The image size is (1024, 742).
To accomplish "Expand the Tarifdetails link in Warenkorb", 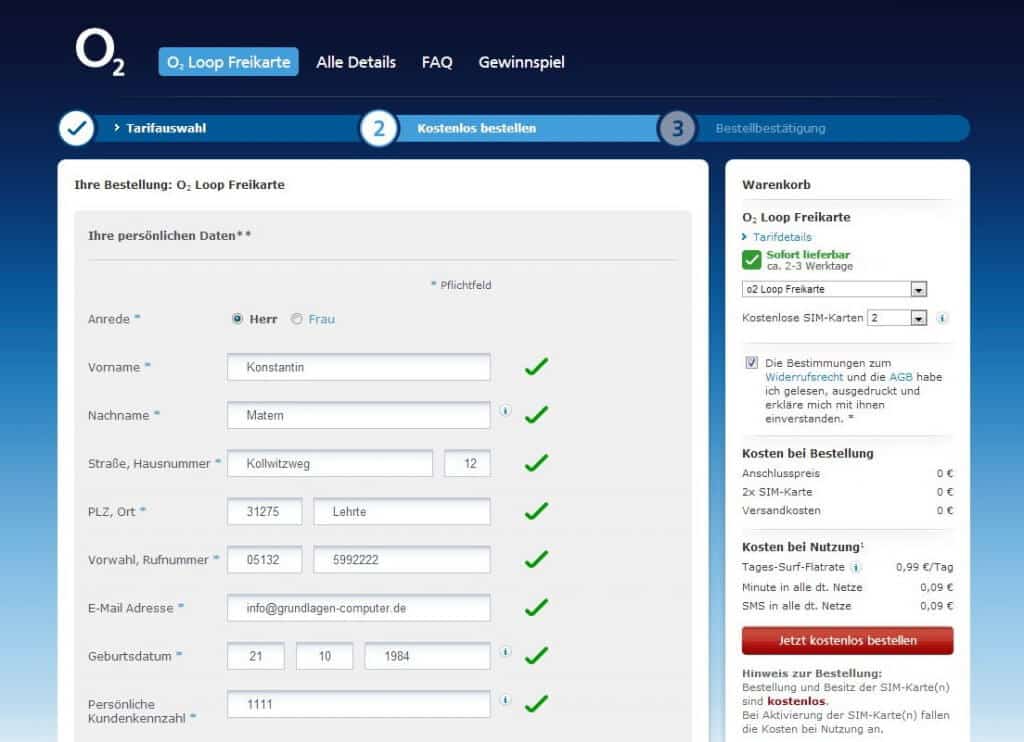I will click(782, 237).
